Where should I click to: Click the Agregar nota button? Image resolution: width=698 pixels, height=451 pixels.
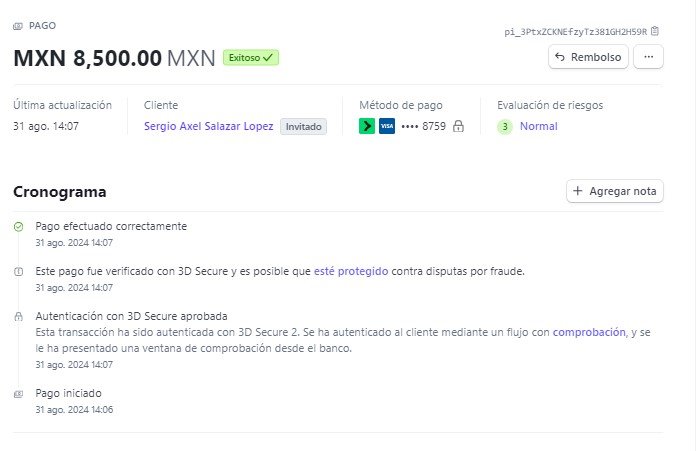(x=615, y=191)
